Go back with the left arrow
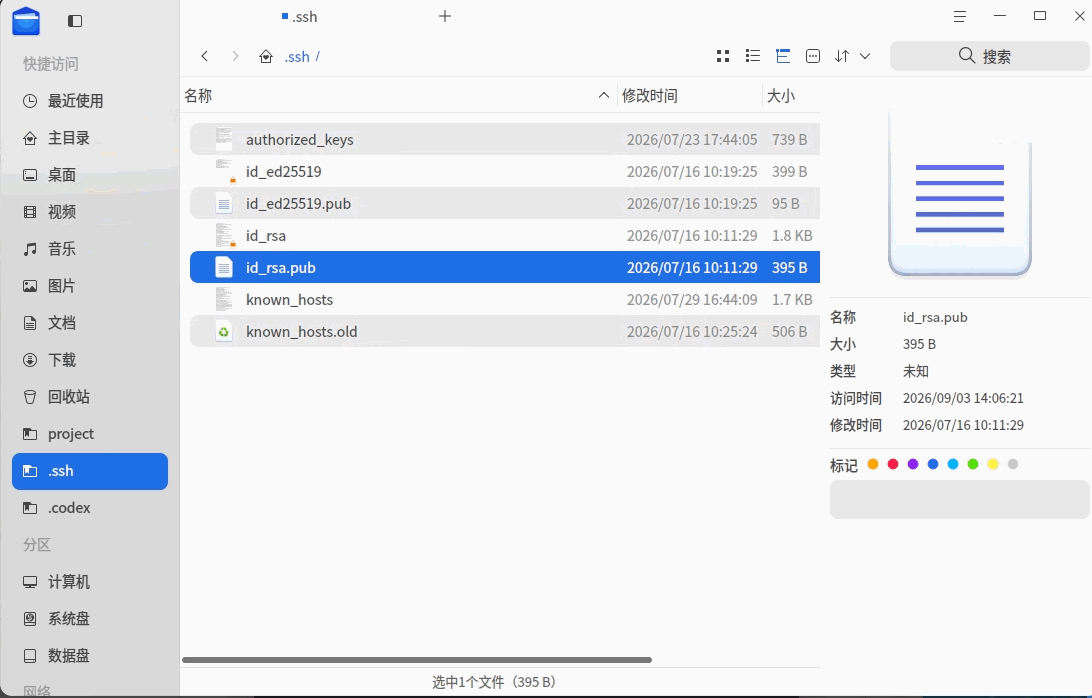This screenshot has width=1092, height=698. (204, 56)
